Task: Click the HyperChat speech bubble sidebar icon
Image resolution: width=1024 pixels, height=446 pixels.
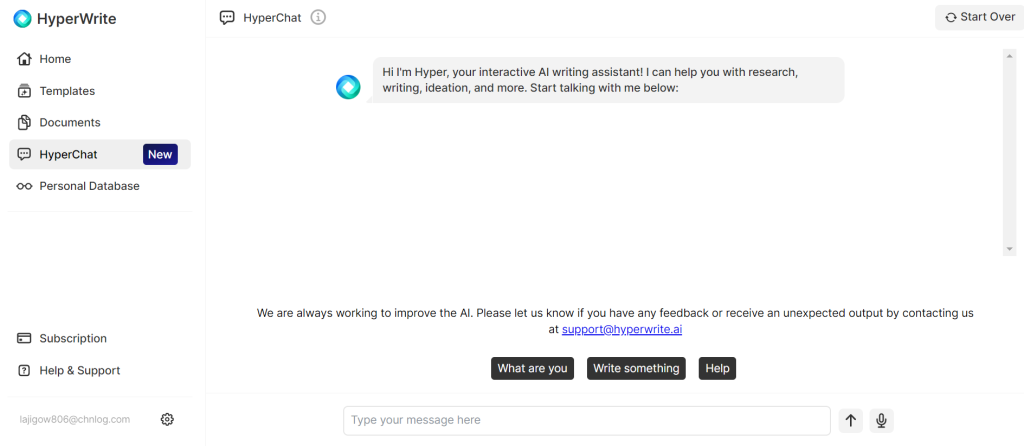Action: (24, 155)
